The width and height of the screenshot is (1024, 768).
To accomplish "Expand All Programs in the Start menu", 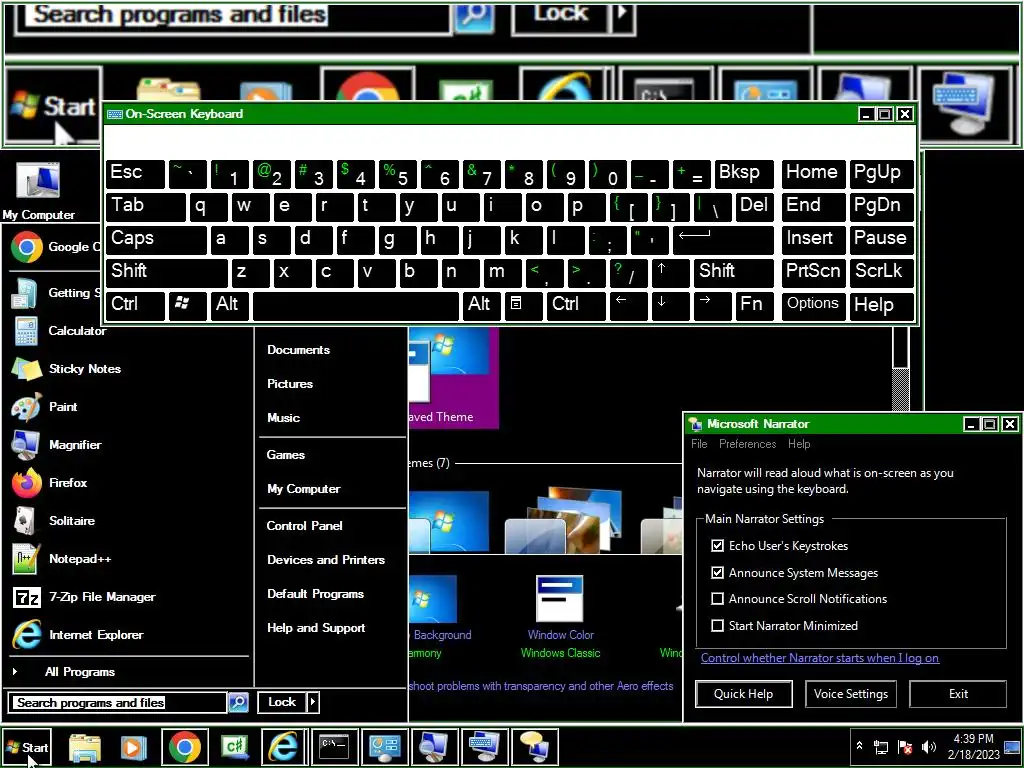I will (80, 672).
